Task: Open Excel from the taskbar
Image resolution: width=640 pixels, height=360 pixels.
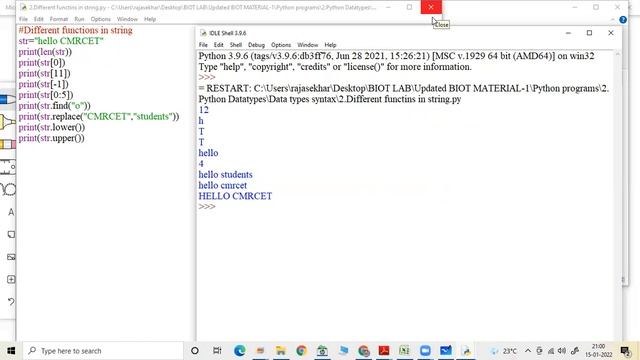Action: (404, 351)
